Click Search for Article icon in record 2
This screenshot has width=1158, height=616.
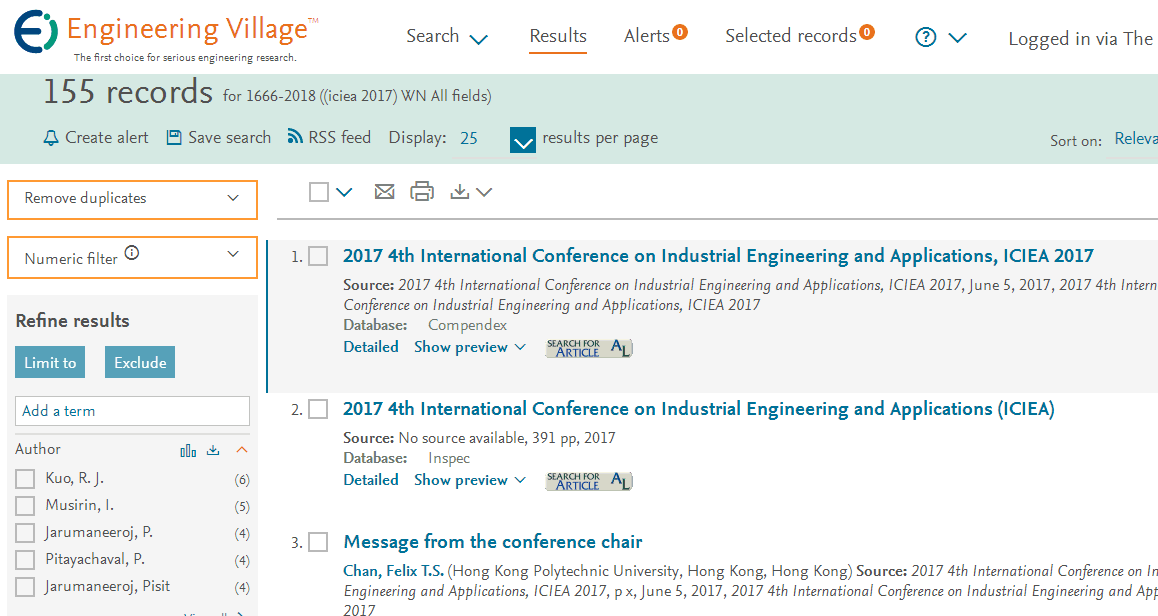coord(589,481)
